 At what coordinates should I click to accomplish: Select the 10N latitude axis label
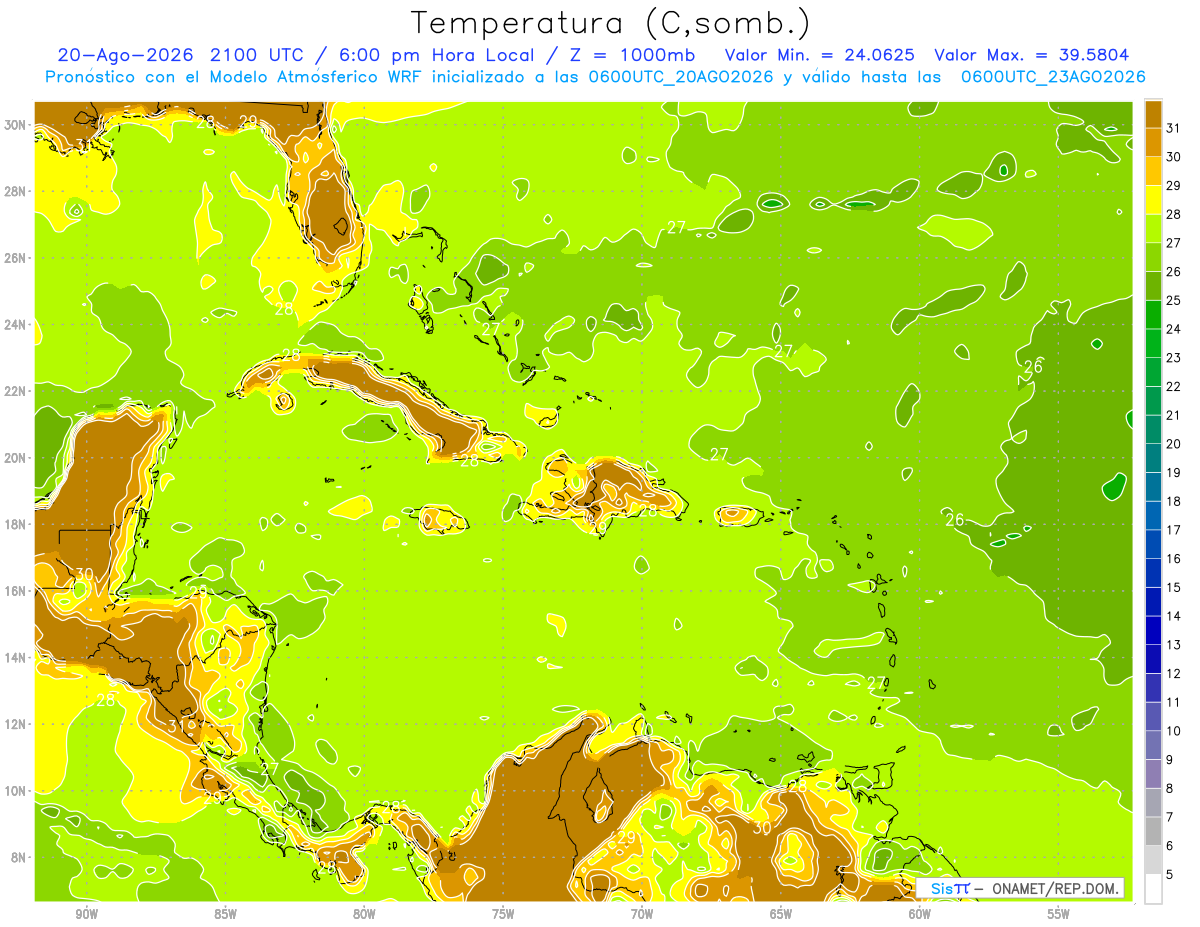pos(15,790)
